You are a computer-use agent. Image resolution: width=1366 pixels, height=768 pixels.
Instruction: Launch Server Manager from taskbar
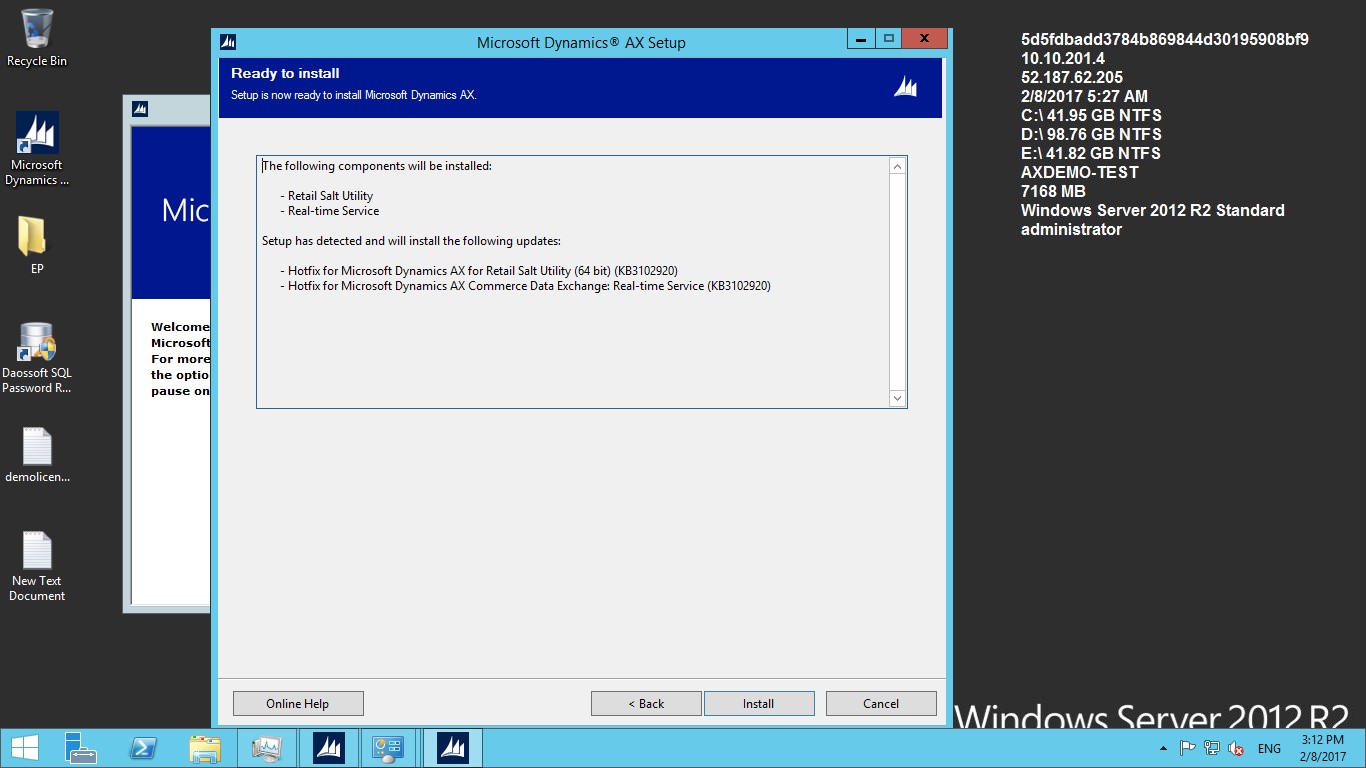80,748
